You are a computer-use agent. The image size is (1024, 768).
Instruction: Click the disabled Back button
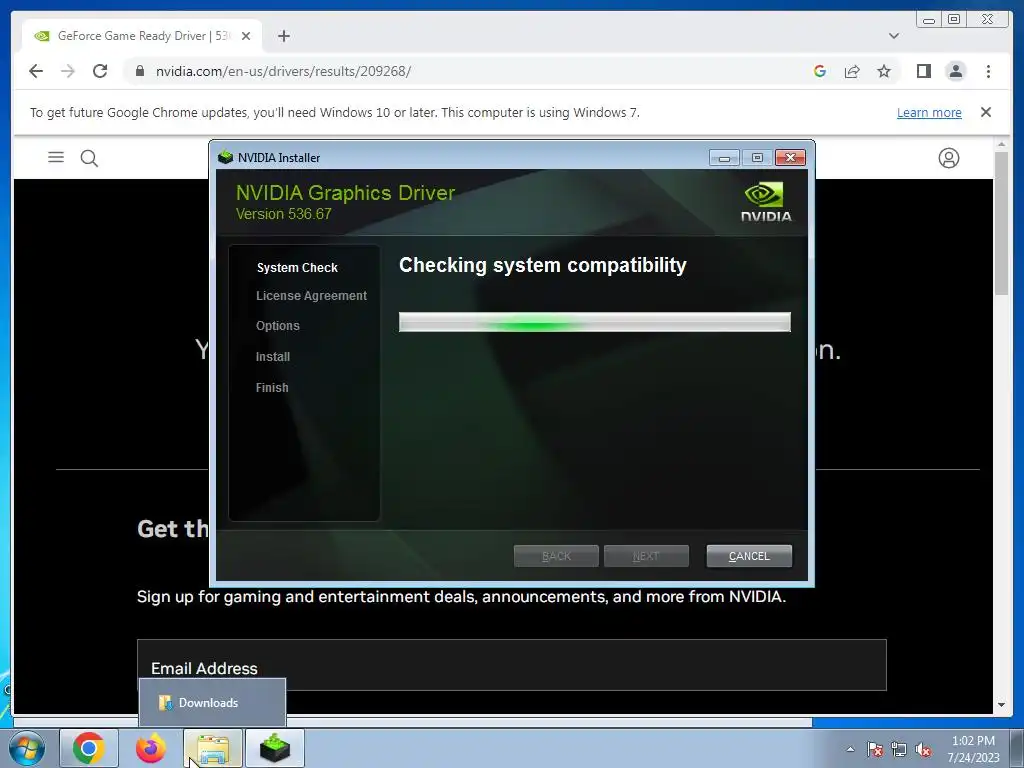point(556,556)
